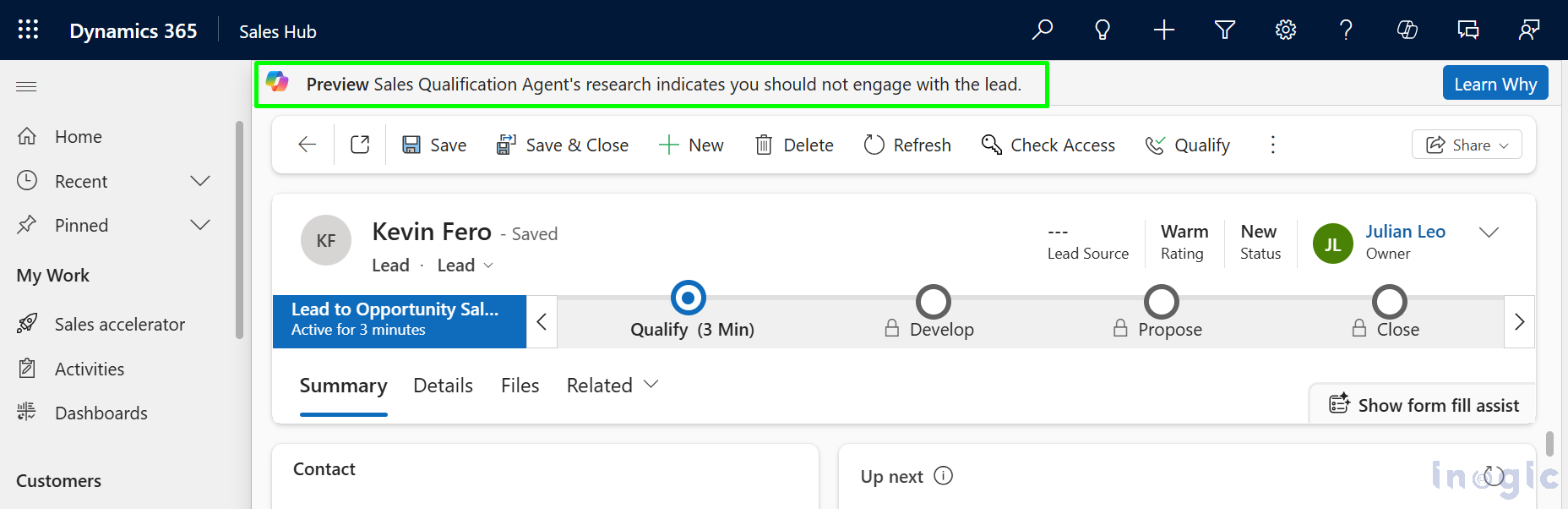
Task: Click the Lead Source field
Action: [1088, 242]
